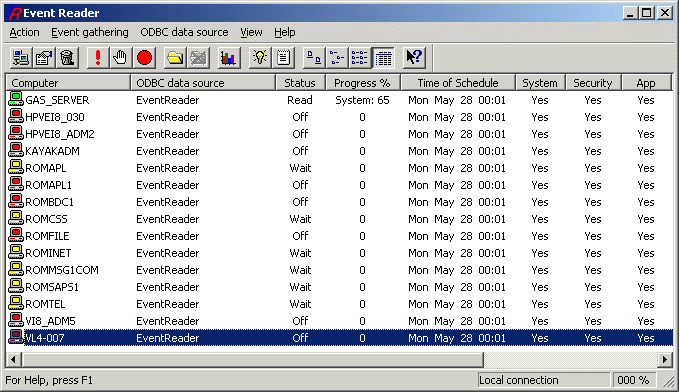679x392 pixels.
Task: Click the open folder toolbar icon
Action: [175, 58]
